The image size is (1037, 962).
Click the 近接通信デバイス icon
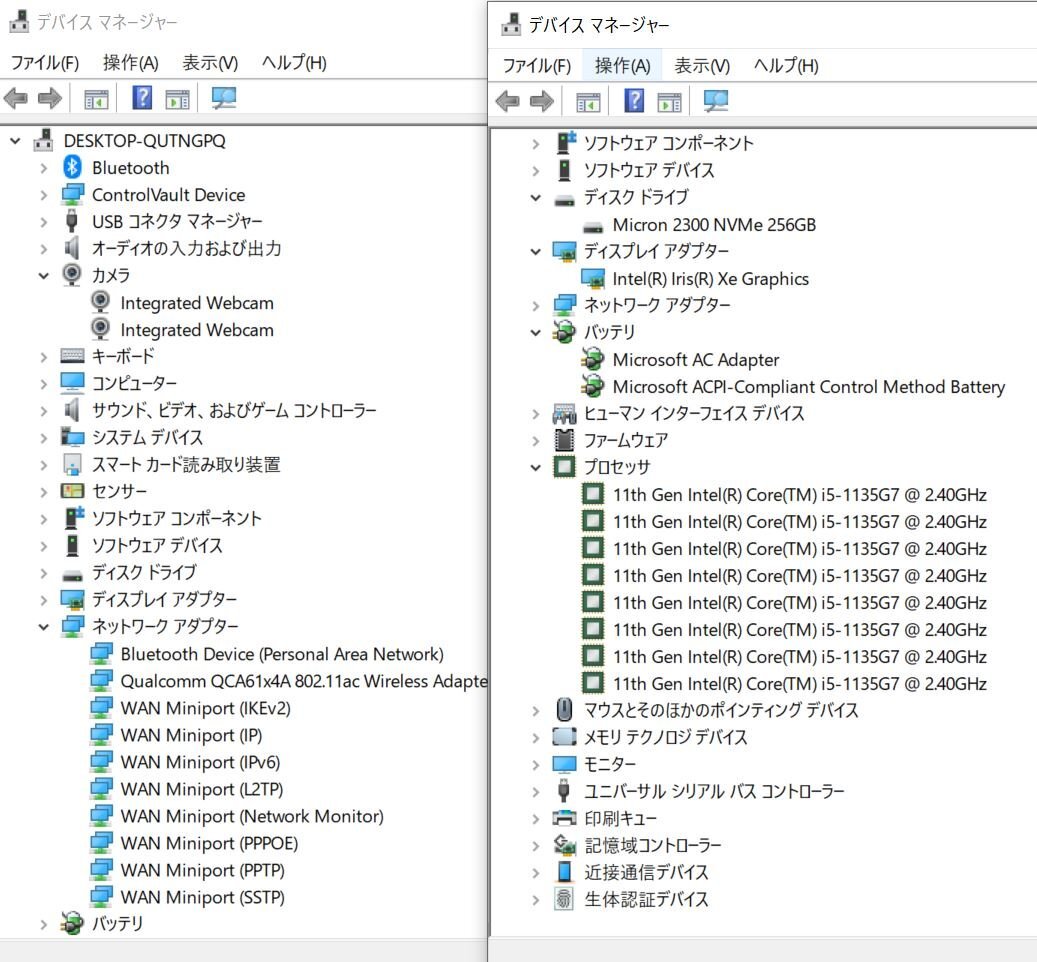[564, 871]
